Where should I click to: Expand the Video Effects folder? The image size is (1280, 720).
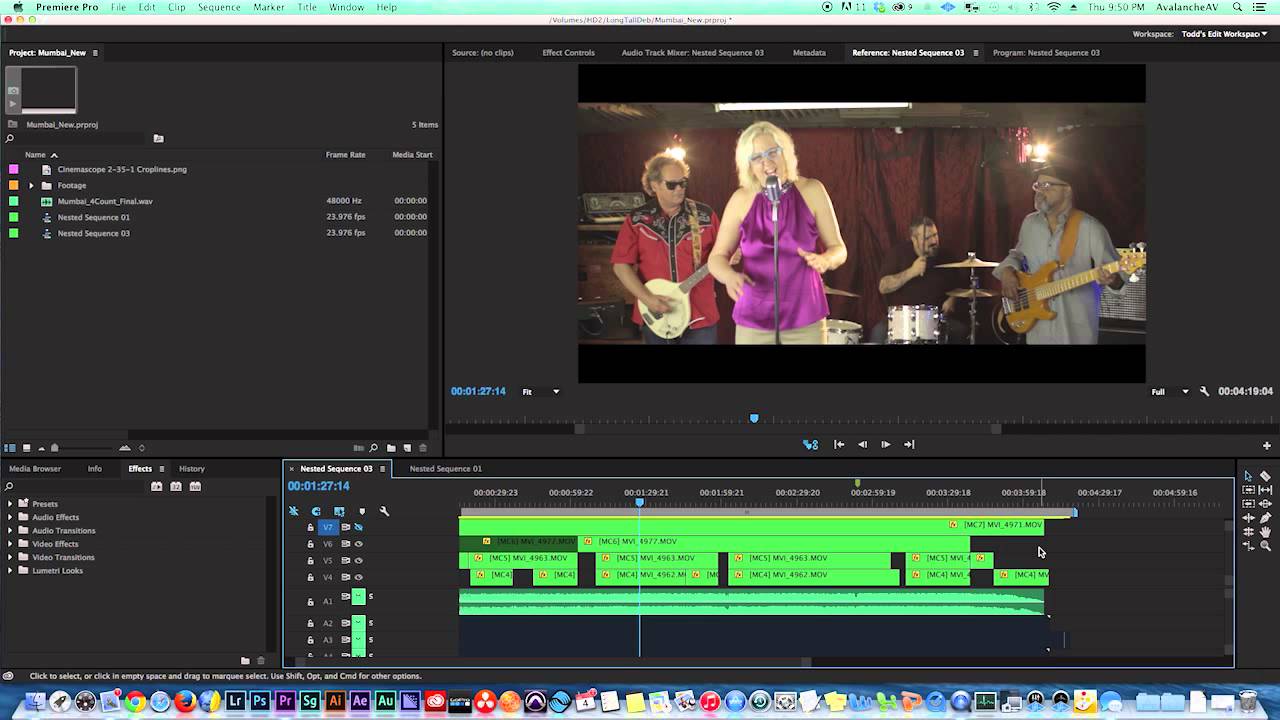tap(10, 544)
